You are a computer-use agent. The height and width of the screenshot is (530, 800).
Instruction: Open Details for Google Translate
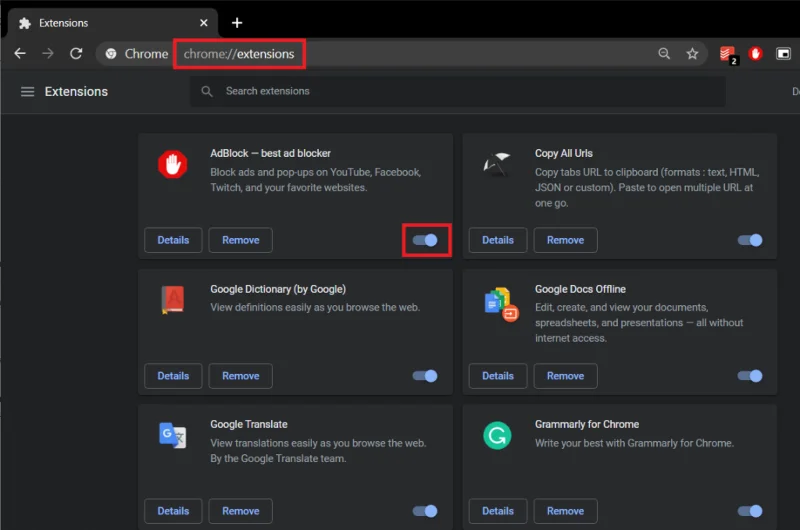tap(173, 511)
